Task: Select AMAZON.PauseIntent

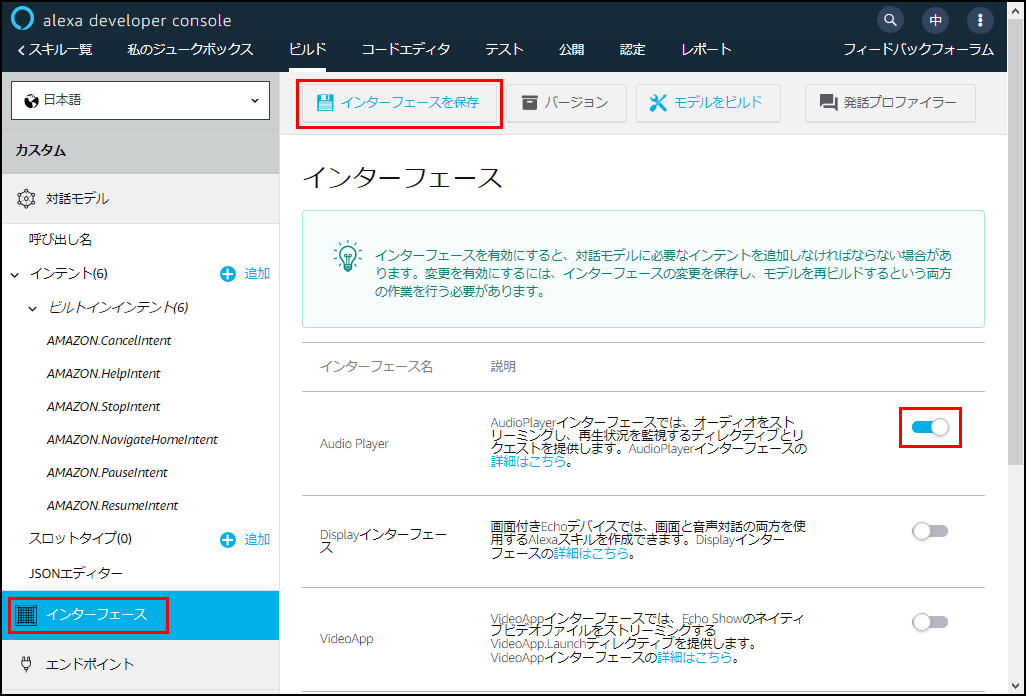Action: click(107, 472)
